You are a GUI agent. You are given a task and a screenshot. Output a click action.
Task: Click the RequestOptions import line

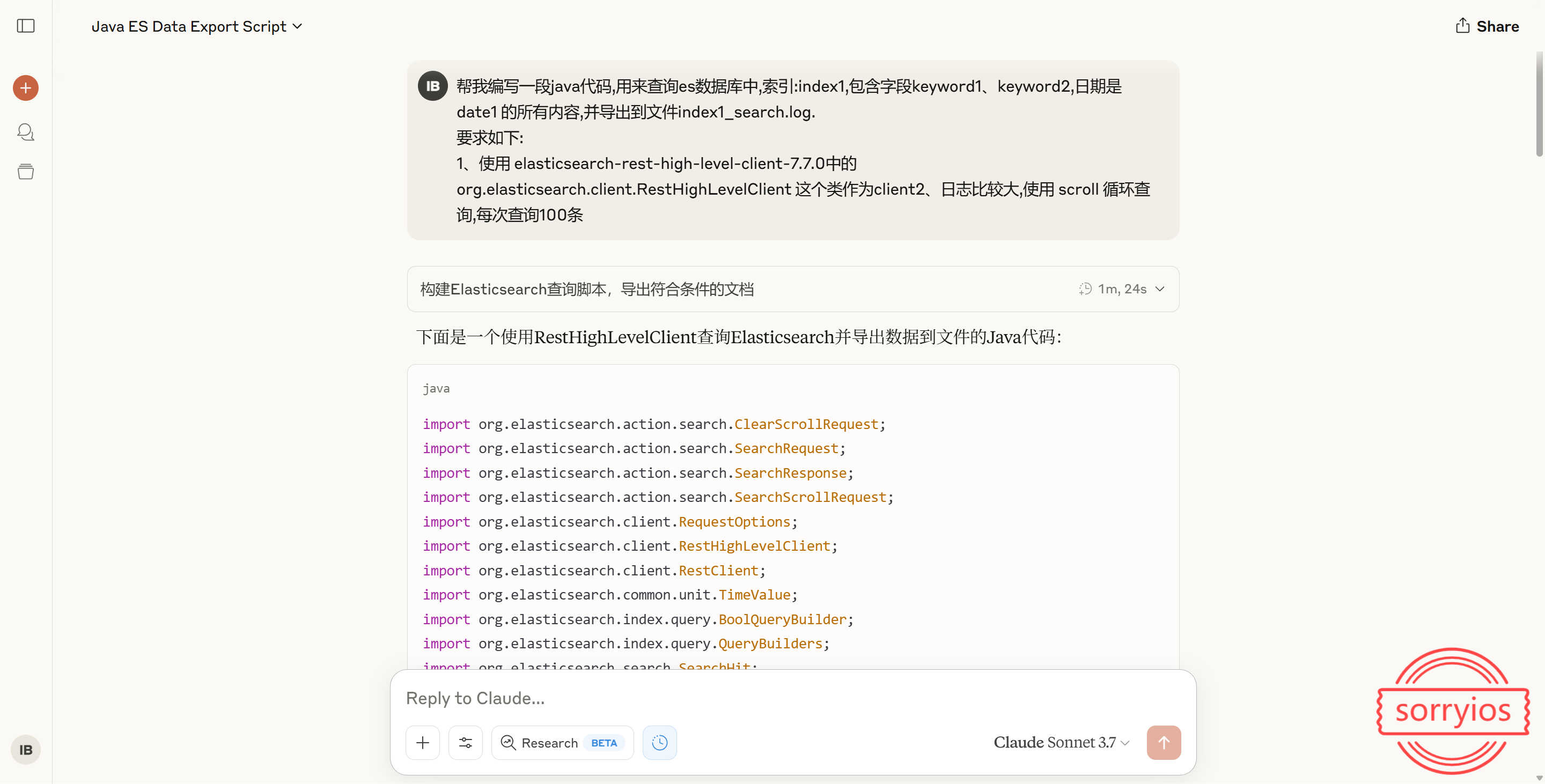point(610,522)
